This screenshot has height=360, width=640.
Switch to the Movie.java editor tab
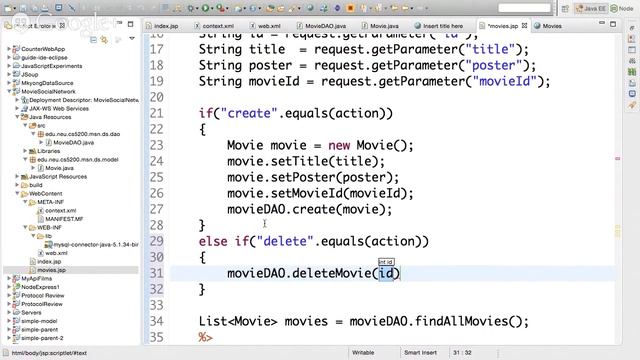(380, 26)
